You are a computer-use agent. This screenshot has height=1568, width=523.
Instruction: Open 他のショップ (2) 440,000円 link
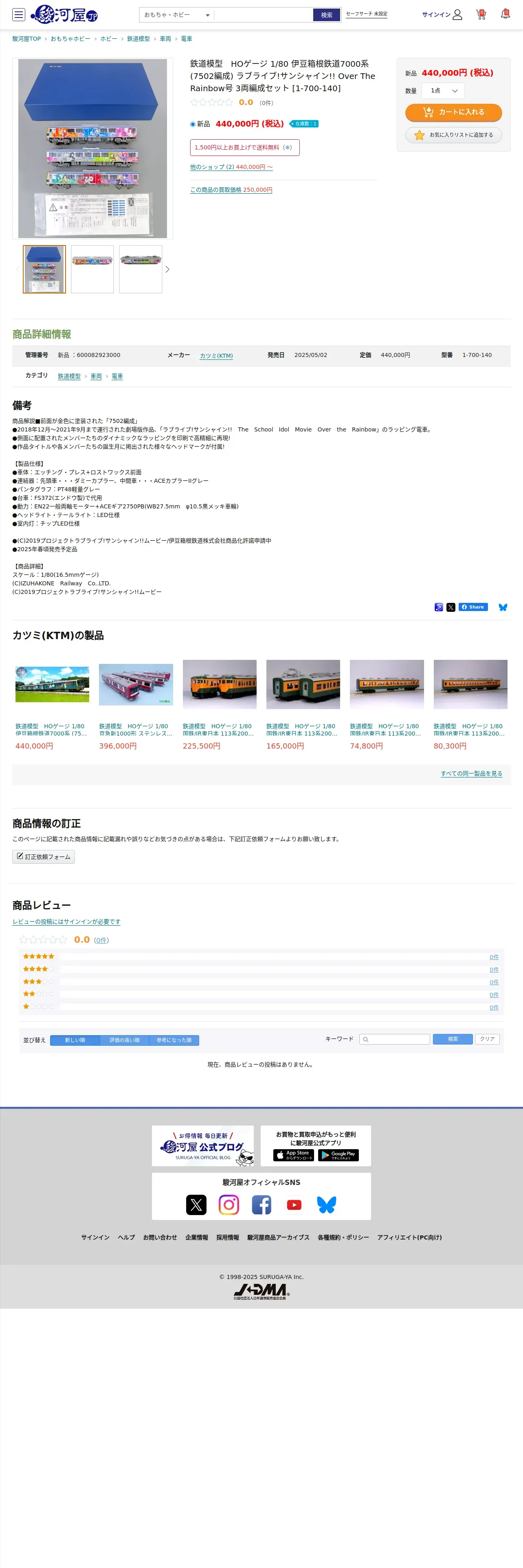click(231, 167)
